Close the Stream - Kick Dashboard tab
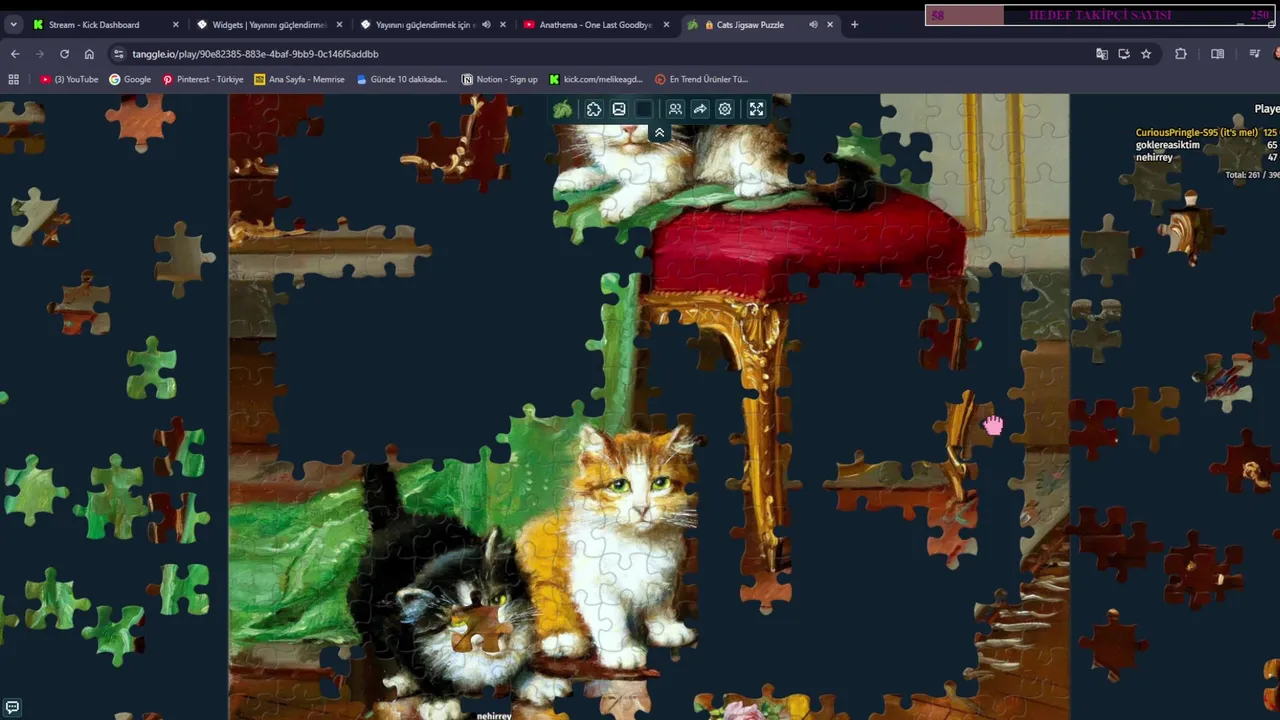Image resolution: width=1280 pixels, height=720 pixels. (176, 24)
